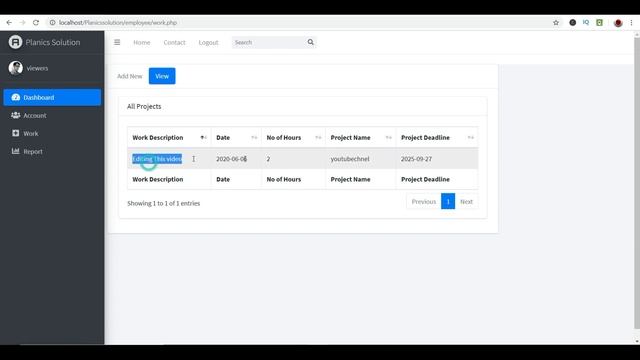Go to Home in top navigation
Image resolution: width=640 pixels, height=360 pixels.
click(x=142, y=42)
